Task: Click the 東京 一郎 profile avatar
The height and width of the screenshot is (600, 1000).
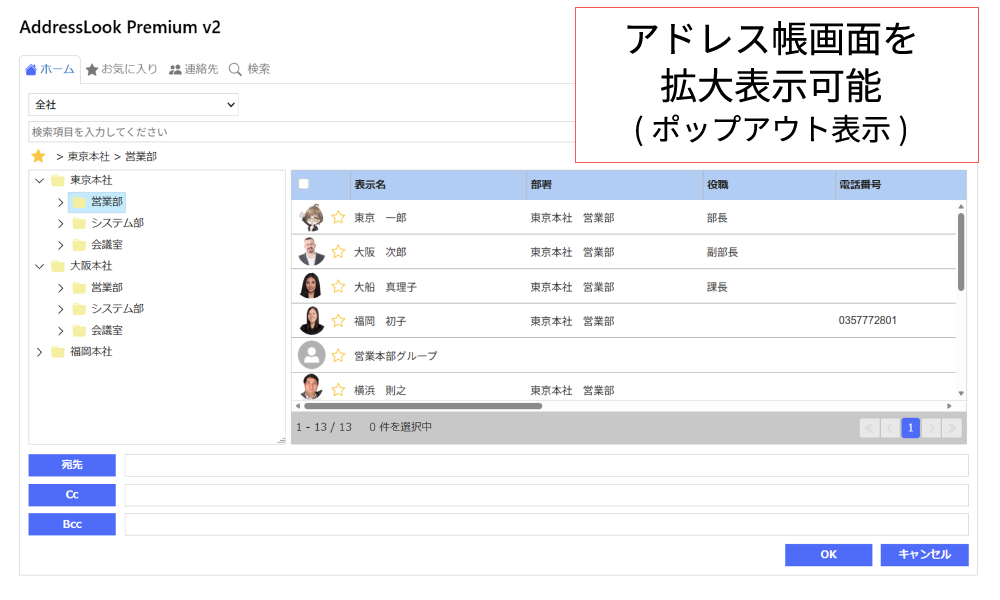Action: pos(311,217)
